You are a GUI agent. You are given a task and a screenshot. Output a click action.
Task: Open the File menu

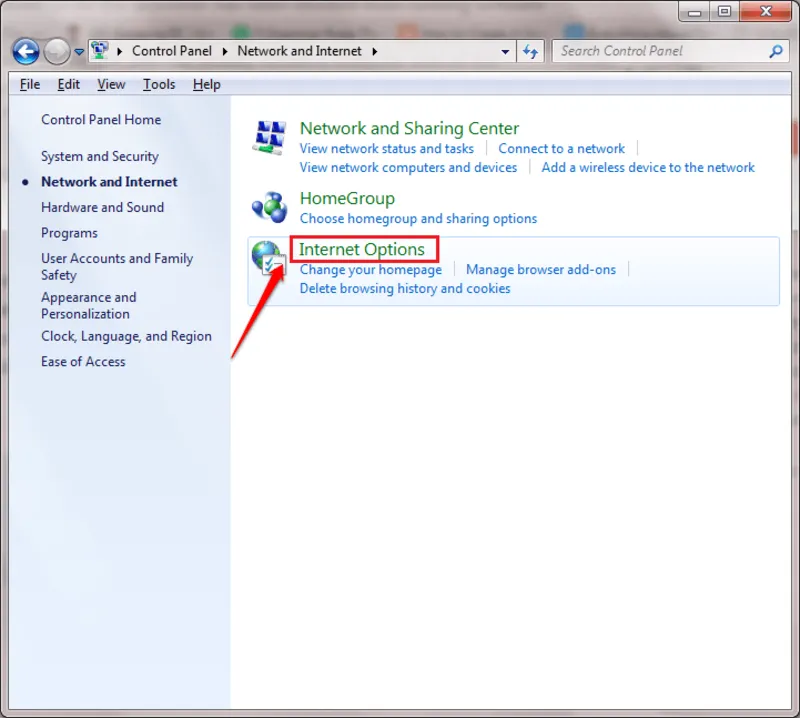coord(30,84)
